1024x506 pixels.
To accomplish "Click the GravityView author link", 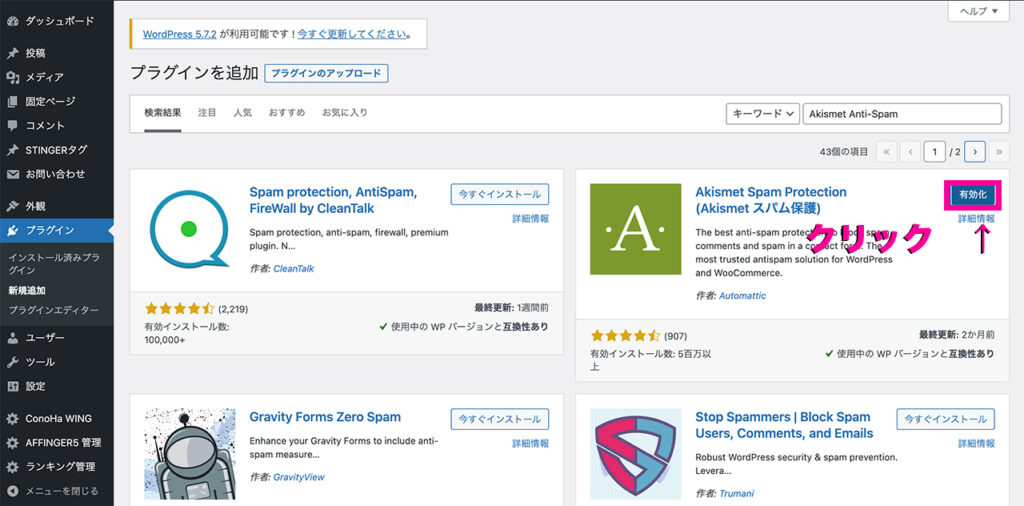I will tap(298, 477).
